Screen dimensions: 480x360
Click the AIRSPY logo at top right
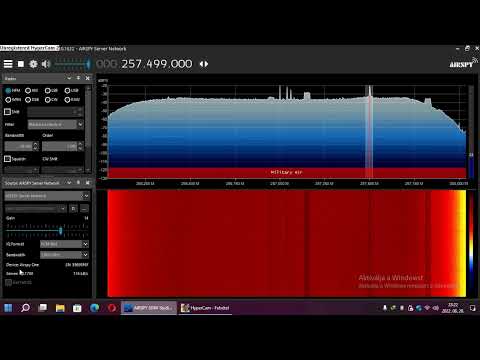[x=463, y=63]
